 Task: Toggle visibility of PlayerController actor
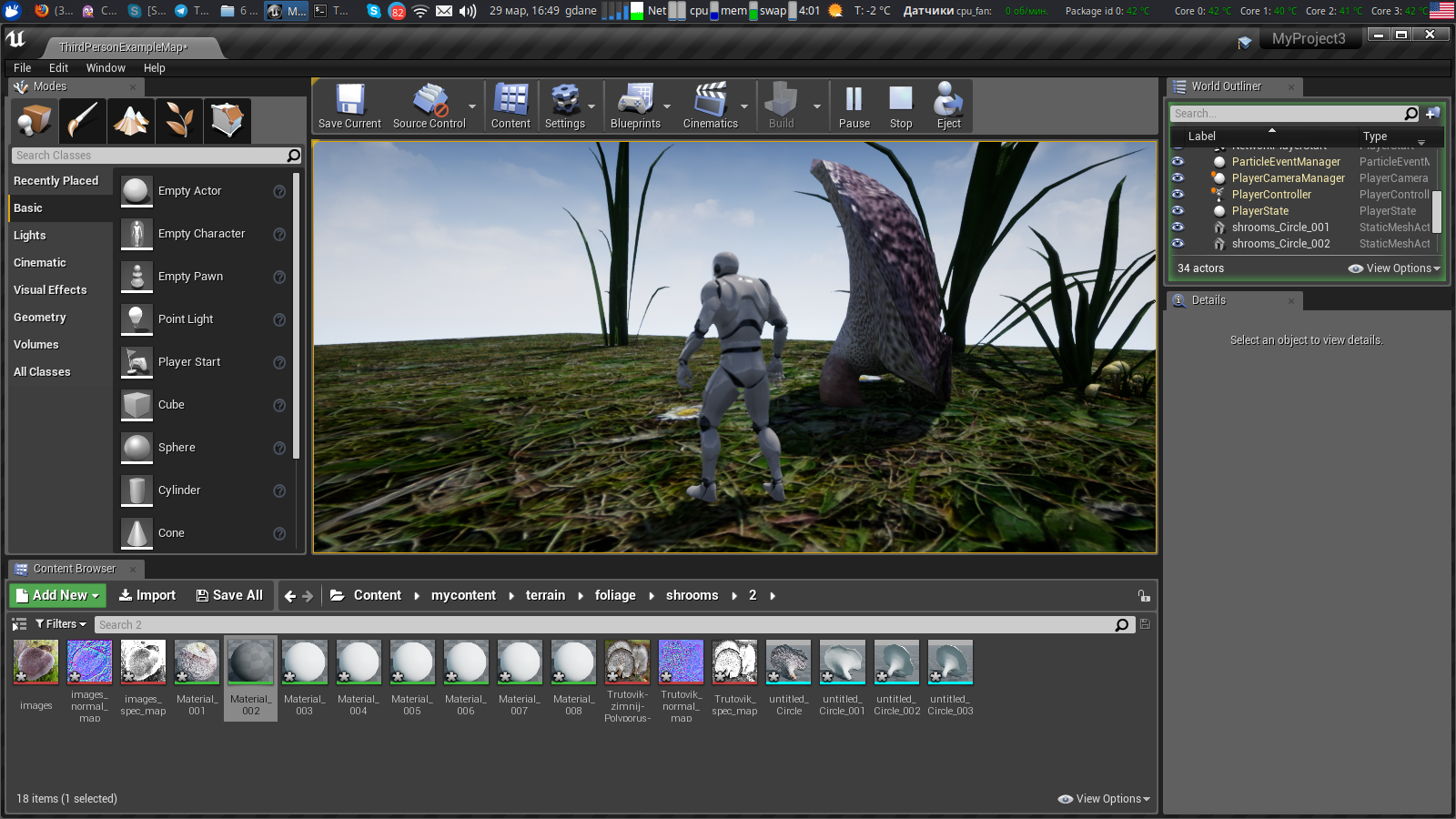pyautogui.click(x=1178, y=195)
